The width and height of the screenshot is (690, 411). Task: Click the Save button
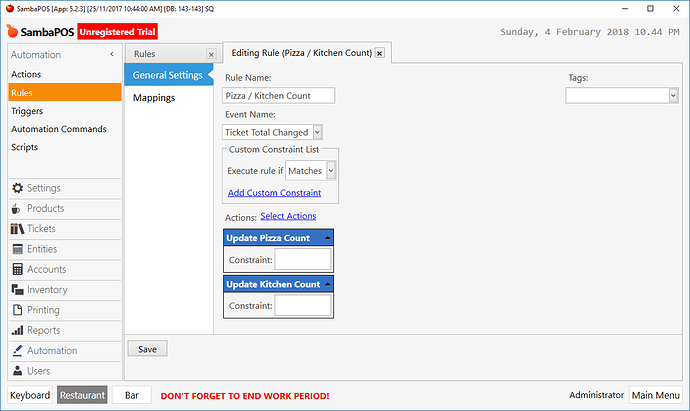[147, 349]
